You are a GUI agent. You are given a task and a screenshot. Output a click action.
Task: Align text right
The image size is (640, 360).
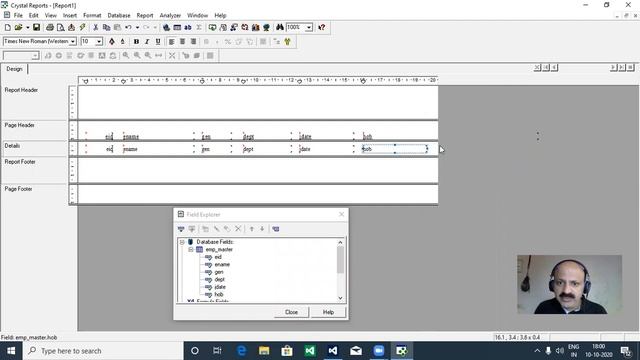[x=193, y=42]
